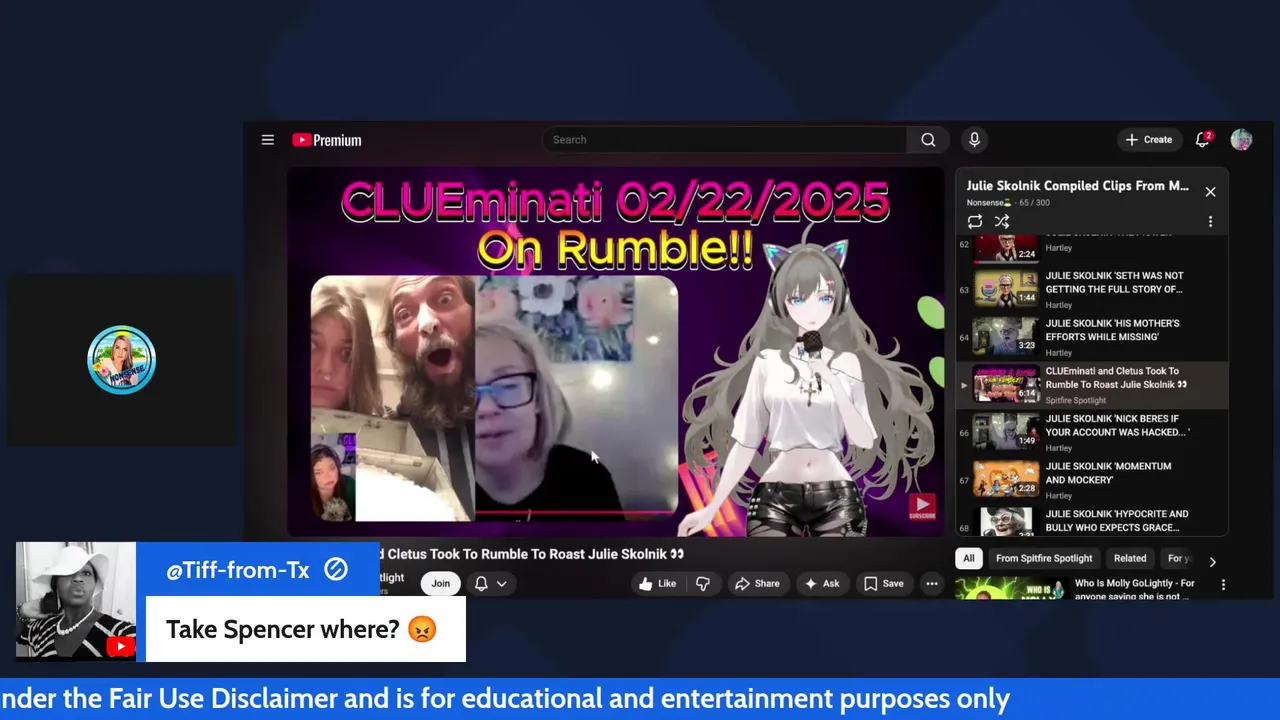Open the 6:14 CLUEminati playlist thumbnail
1280x720 pixels.
tap(1006, 384)
